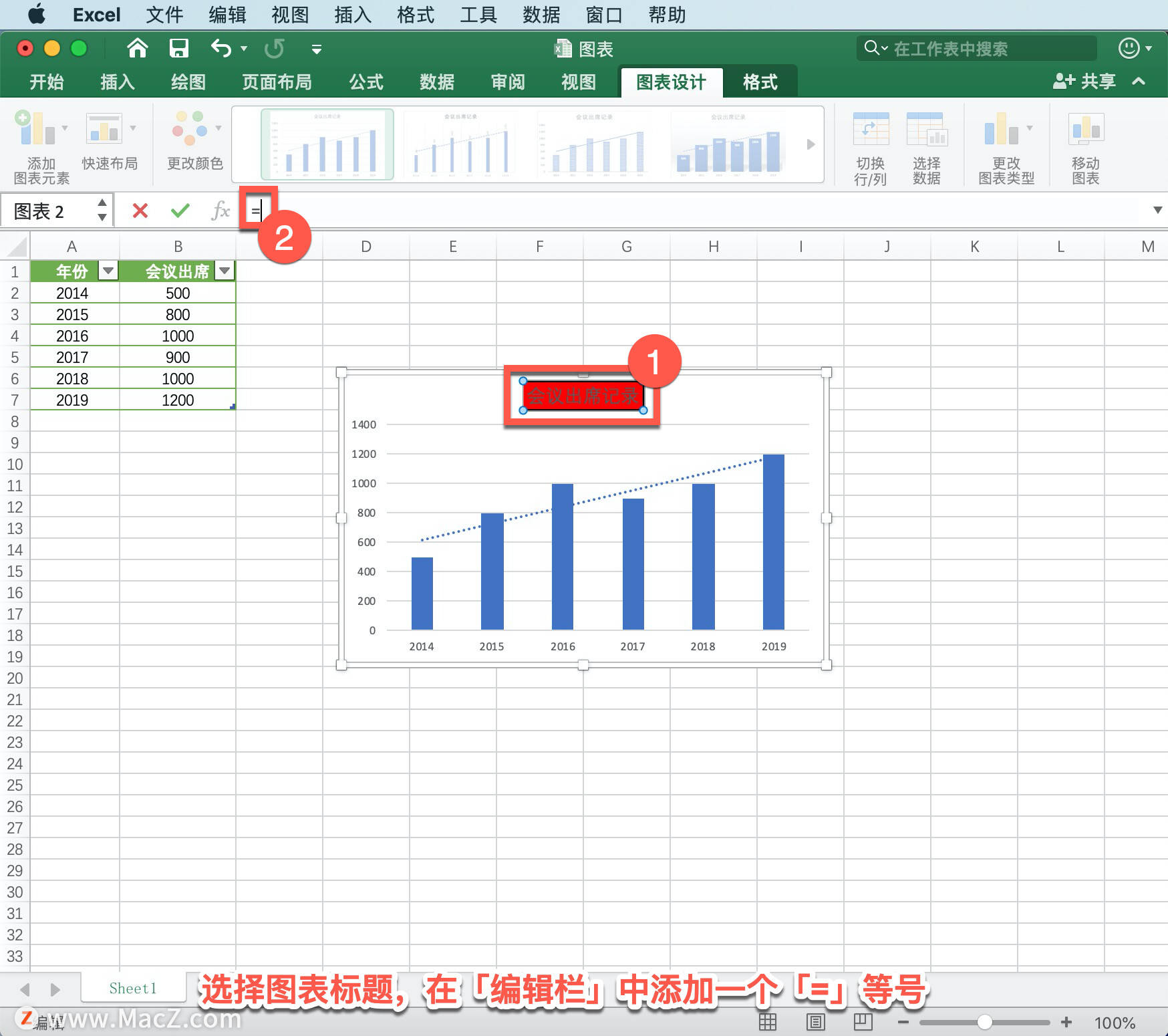Select the 移动图表 icon

[1085, 144]
